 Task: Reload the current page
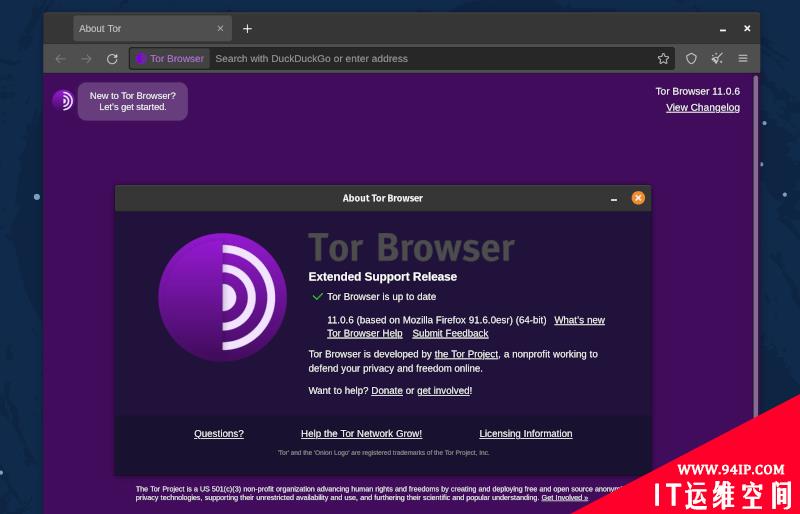pos(112,59)
